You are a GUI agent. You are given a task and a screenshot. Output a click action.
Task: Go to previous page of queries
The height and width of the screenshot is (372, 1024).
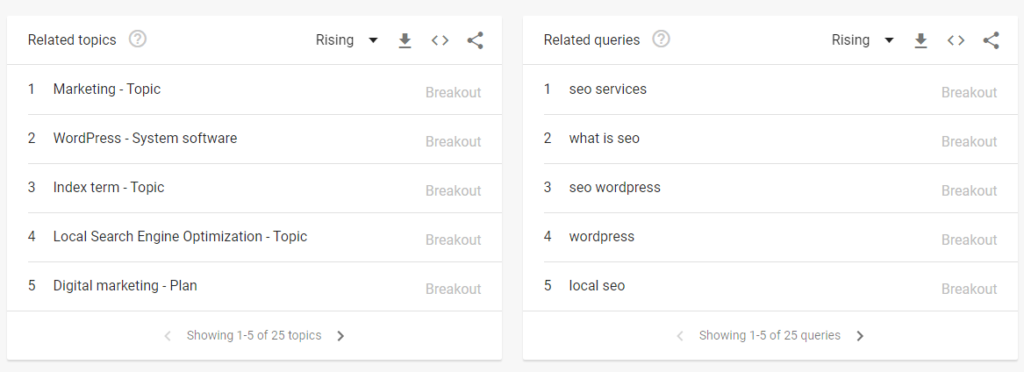point(680,336)
